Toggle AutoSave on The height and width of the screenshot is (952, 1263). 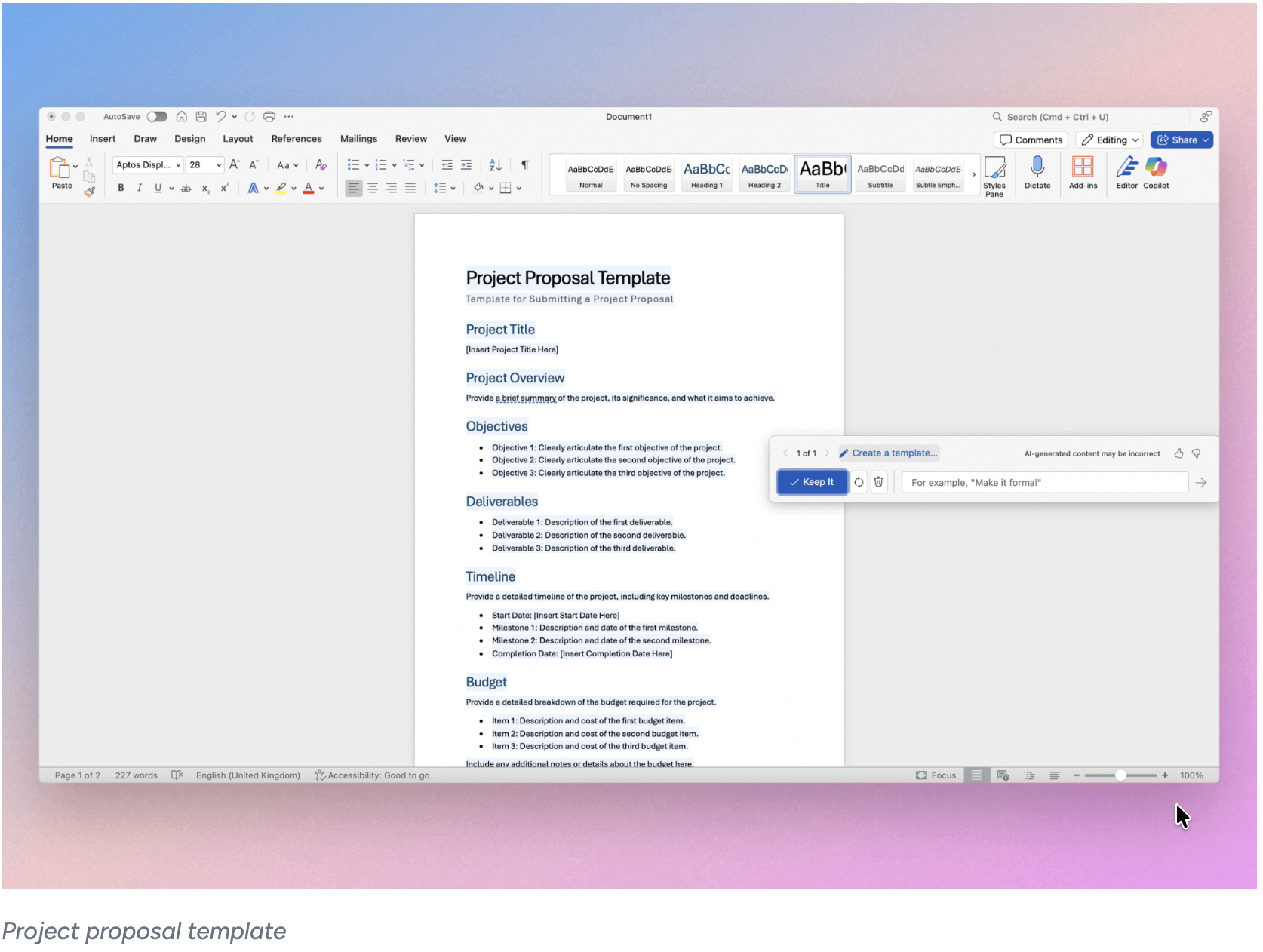(x=157, y=116)
